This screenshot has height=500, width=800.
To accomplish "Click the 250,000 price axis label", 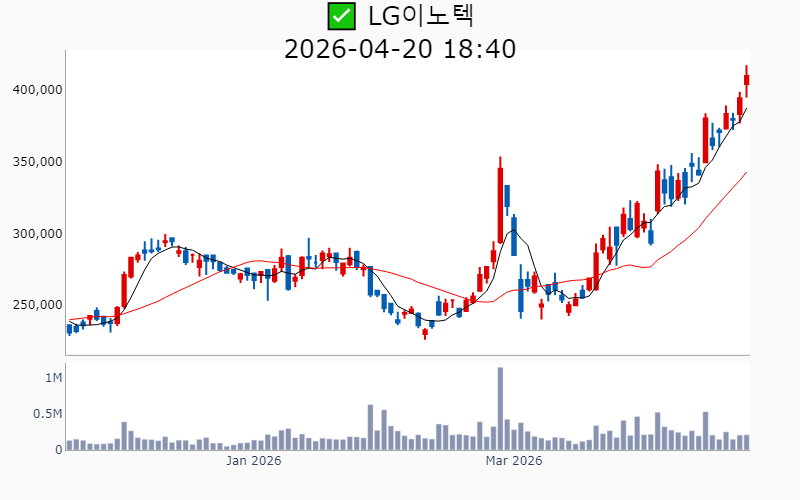I will coord(37,305).
